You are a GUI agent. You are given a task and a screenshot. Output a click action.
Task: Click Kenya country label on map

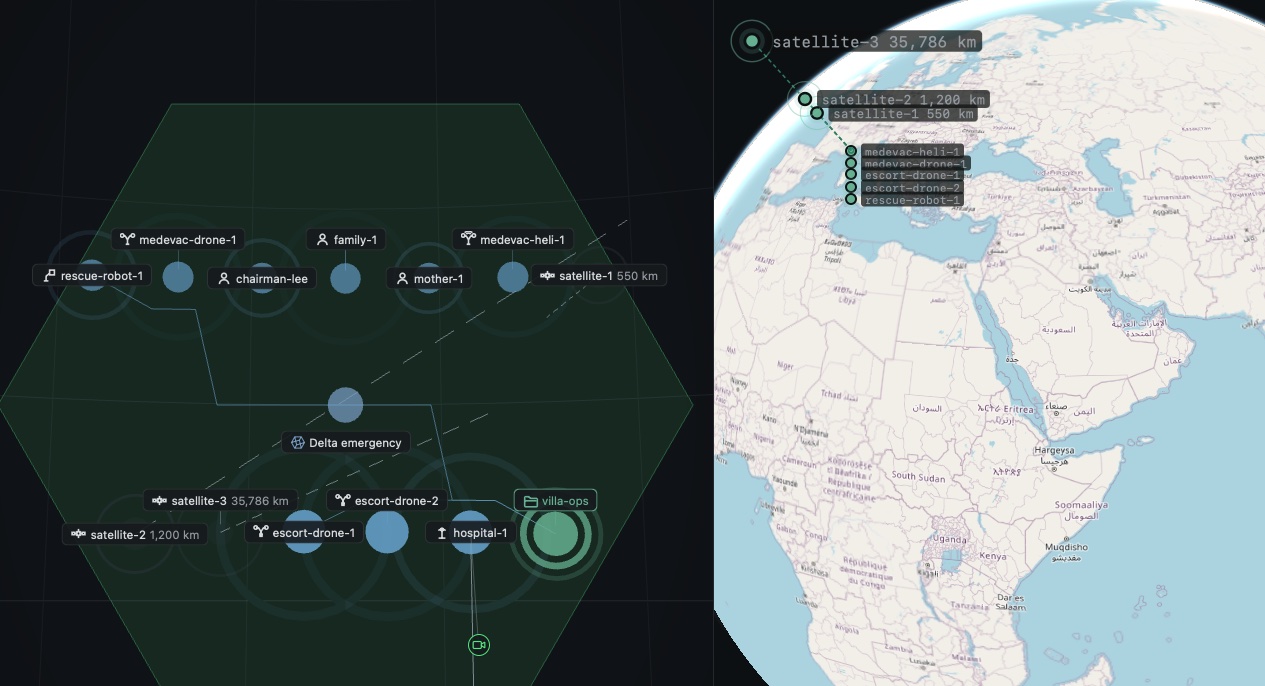tap(993, 556)
